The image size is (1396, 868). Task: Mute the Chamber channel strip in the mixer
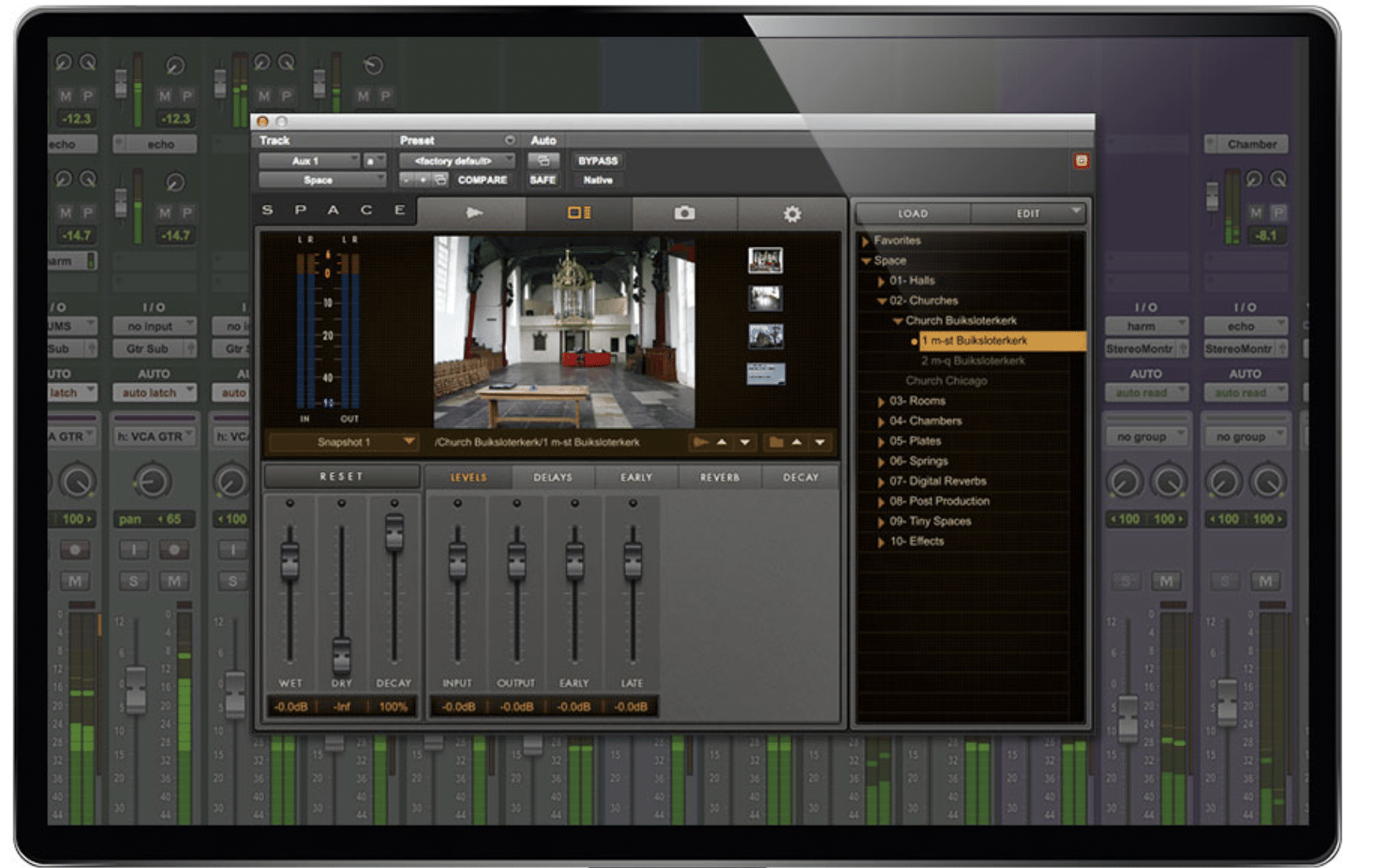coord(1265,581)
